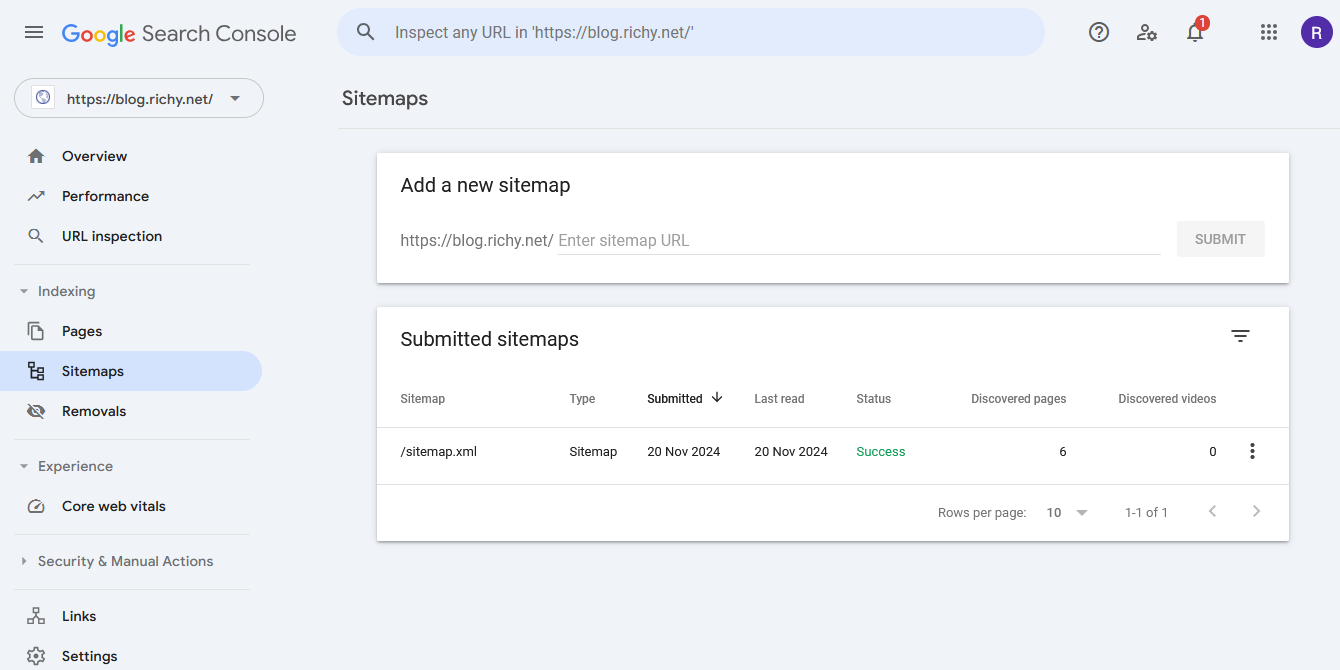The height and width of the screenshot is (670, 1340).
Task: Click the Sitemaps tree icon
Action: (36, 371)
